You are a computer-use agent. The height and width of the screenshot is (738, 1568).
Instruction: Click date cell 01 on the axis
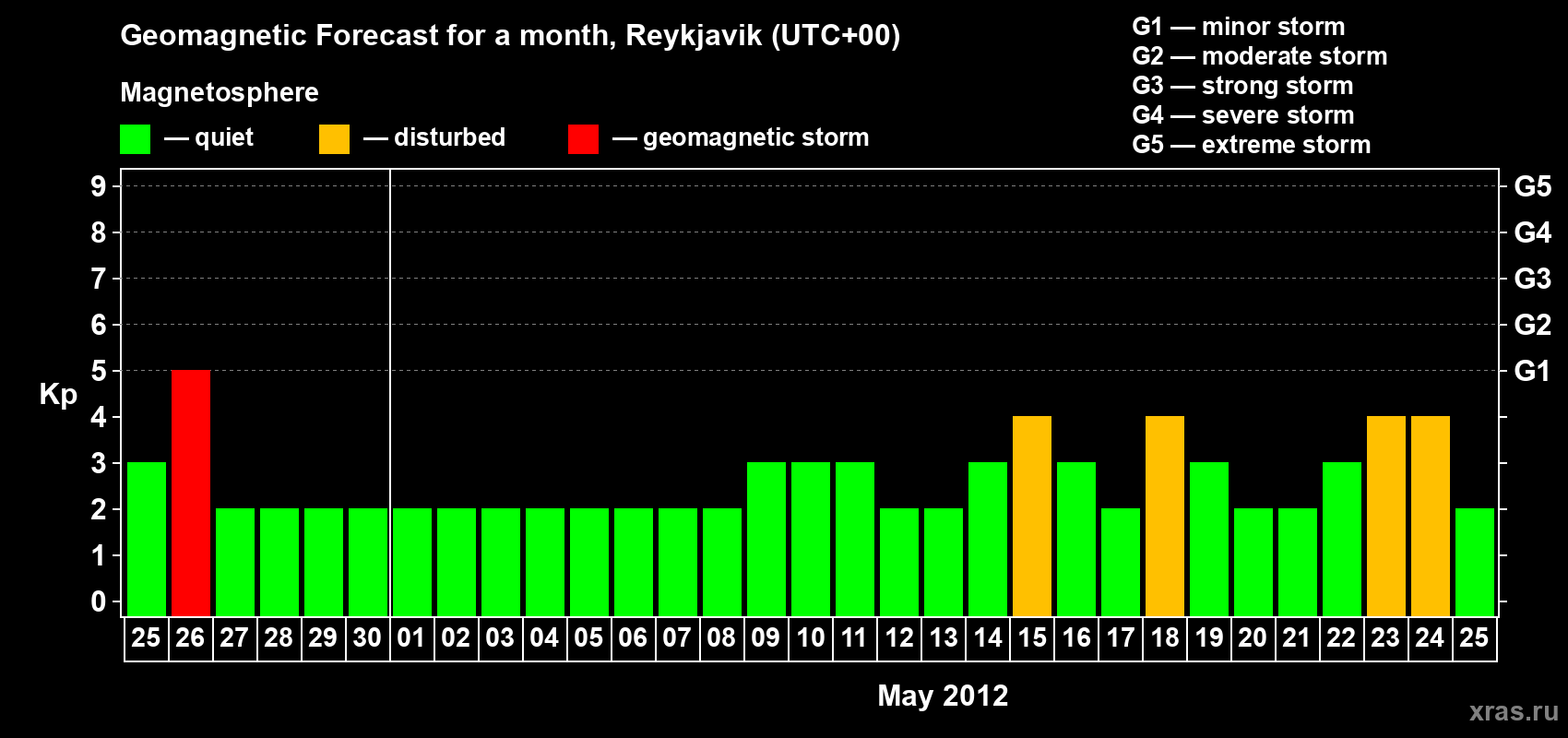click(412, 638)
